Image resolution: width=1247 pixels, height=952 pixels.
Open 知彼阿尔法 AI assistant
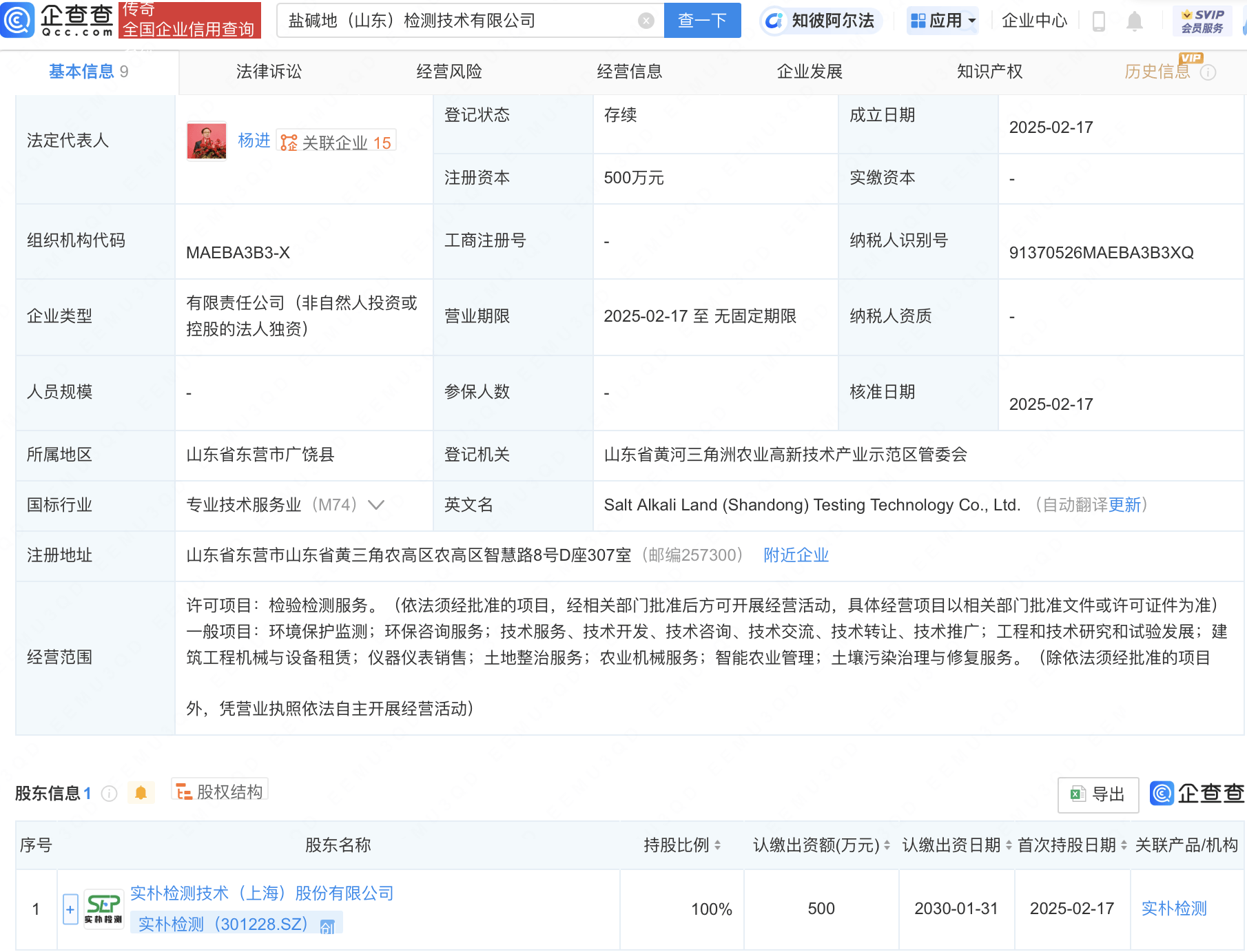pyautogui.click(x=821, y=21)
